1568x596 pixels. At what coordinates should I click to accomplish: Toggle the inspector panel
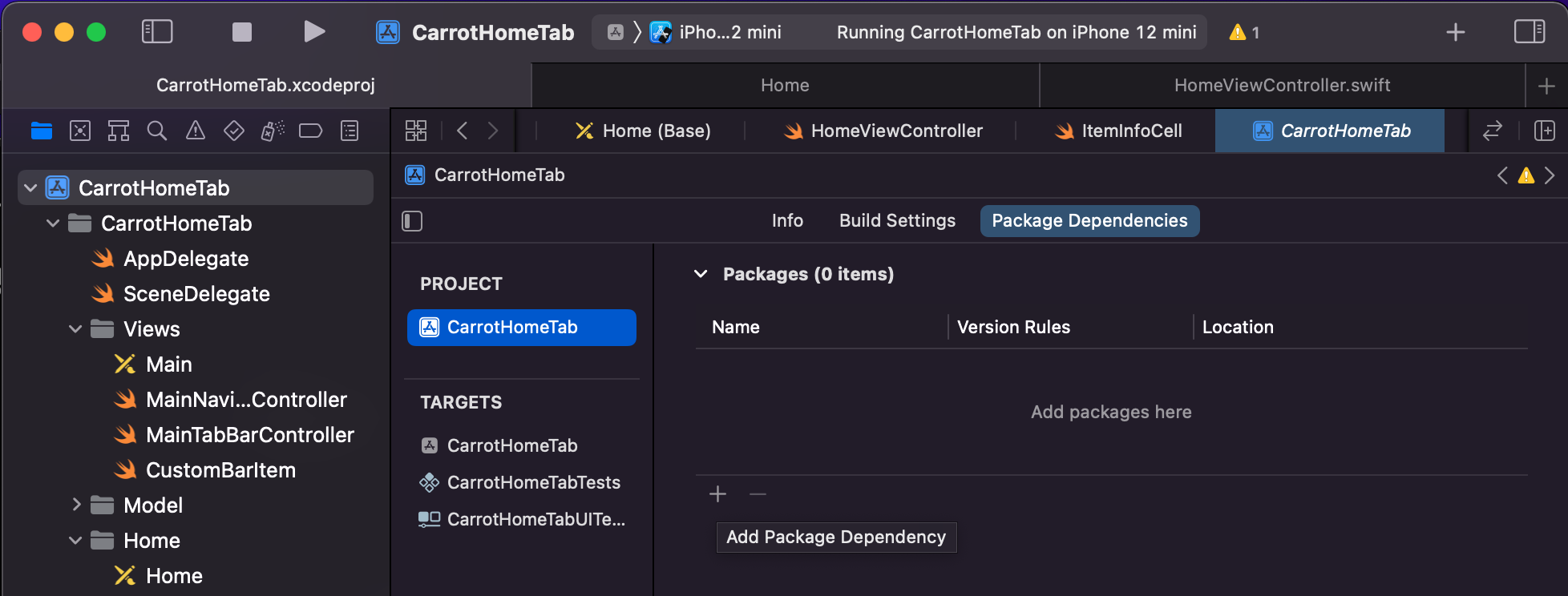(1530, 32)
